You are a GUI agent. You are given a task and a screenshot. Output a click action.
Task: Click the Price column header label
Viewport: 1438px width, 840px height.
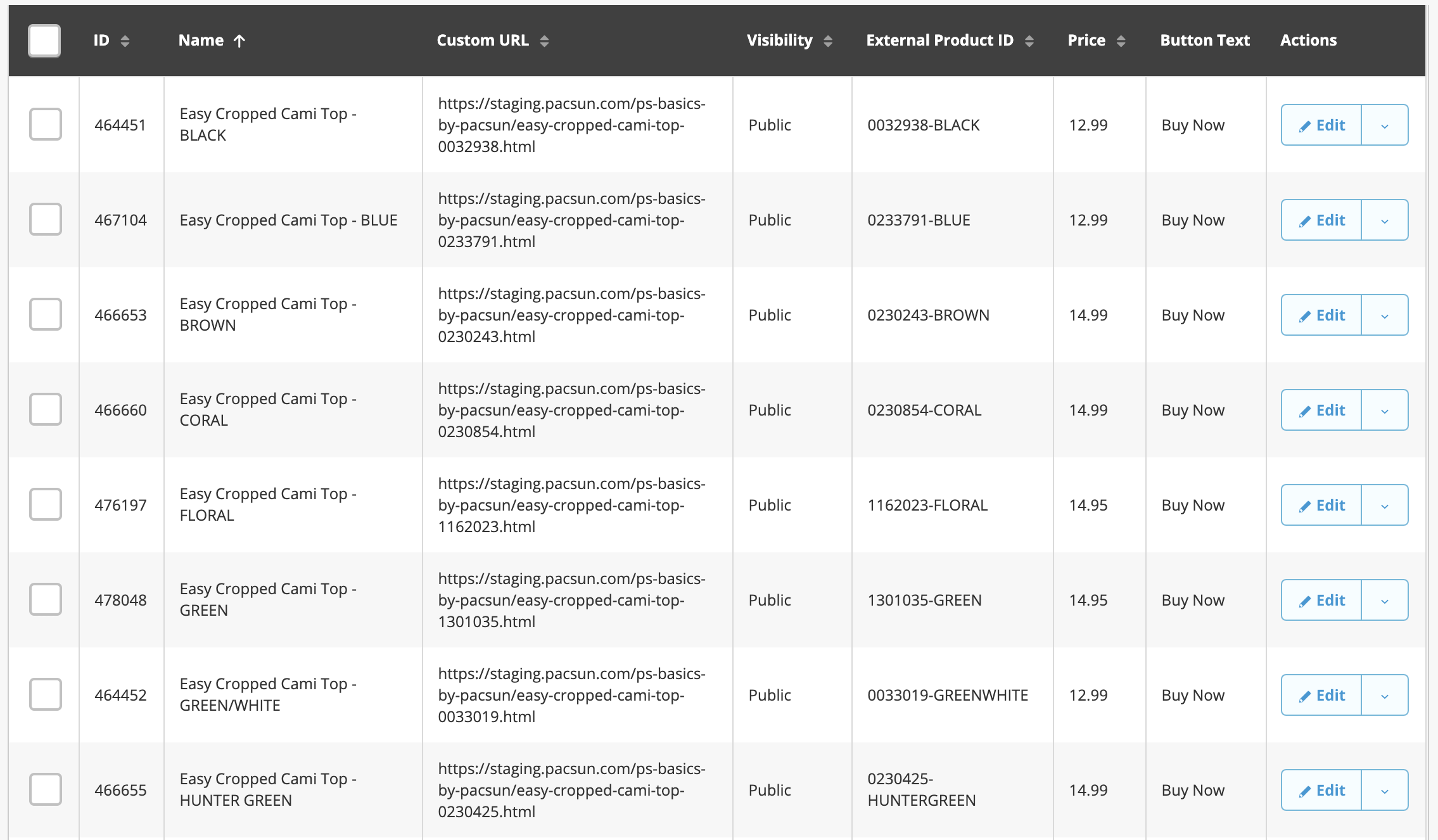[1086, 41]
